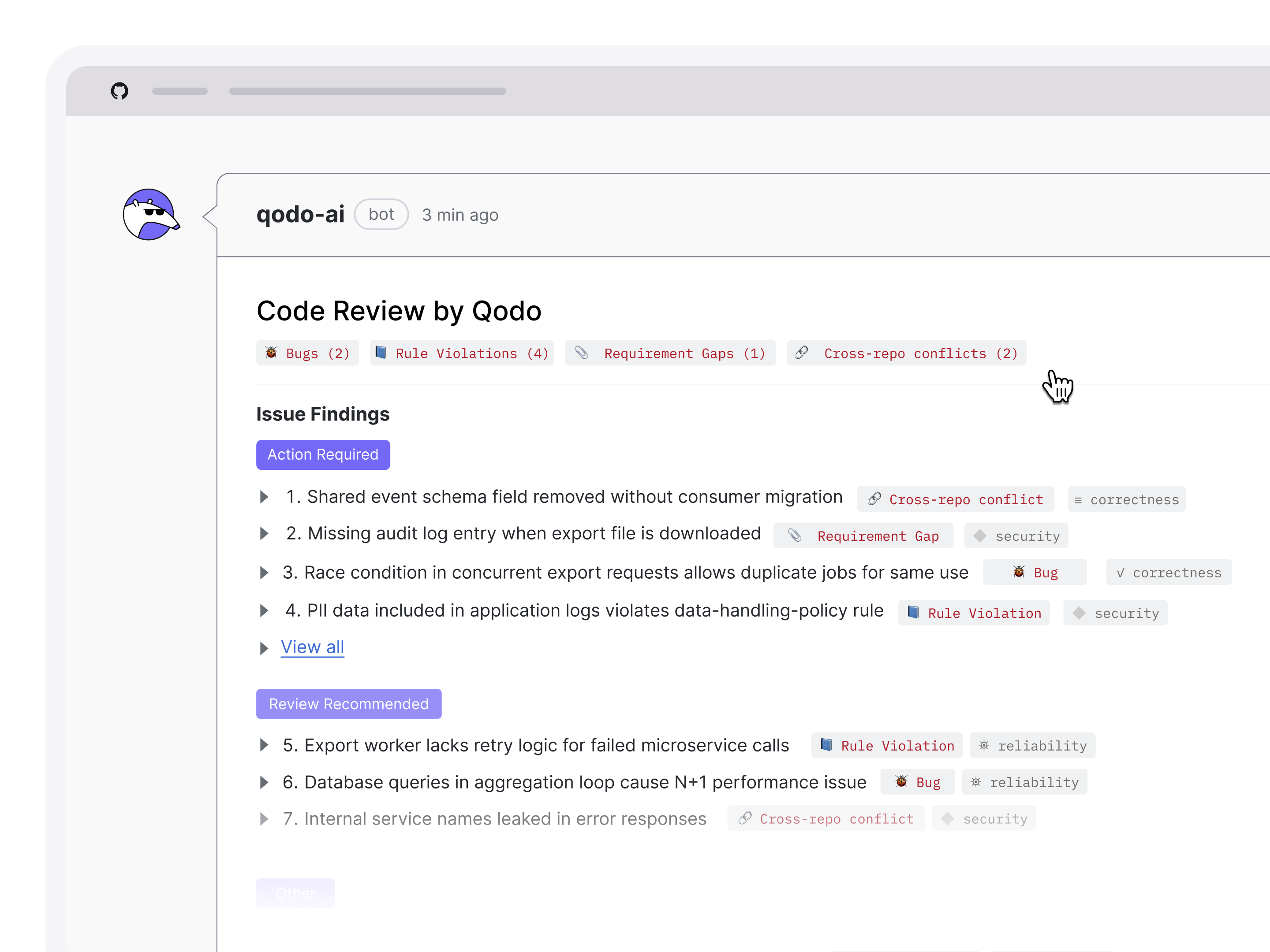Click the book icon in issue 5's Rule Violation tag
The image size is (1270, 952).
826,744
